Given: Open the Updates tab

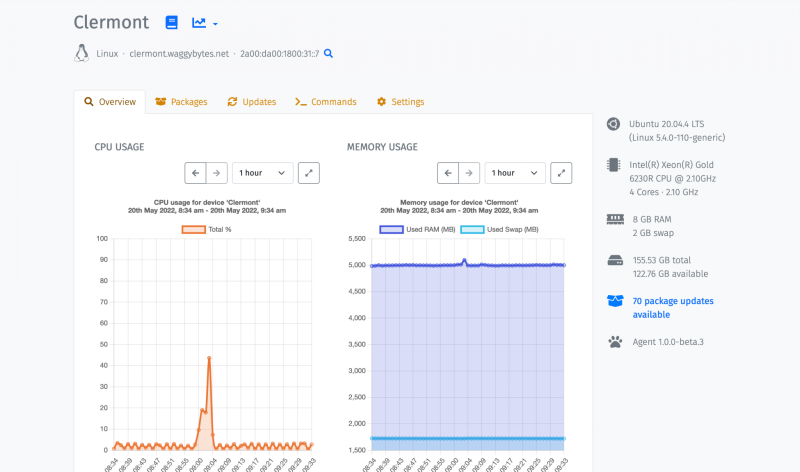Looking at the screenshot, I should [252, 102].
